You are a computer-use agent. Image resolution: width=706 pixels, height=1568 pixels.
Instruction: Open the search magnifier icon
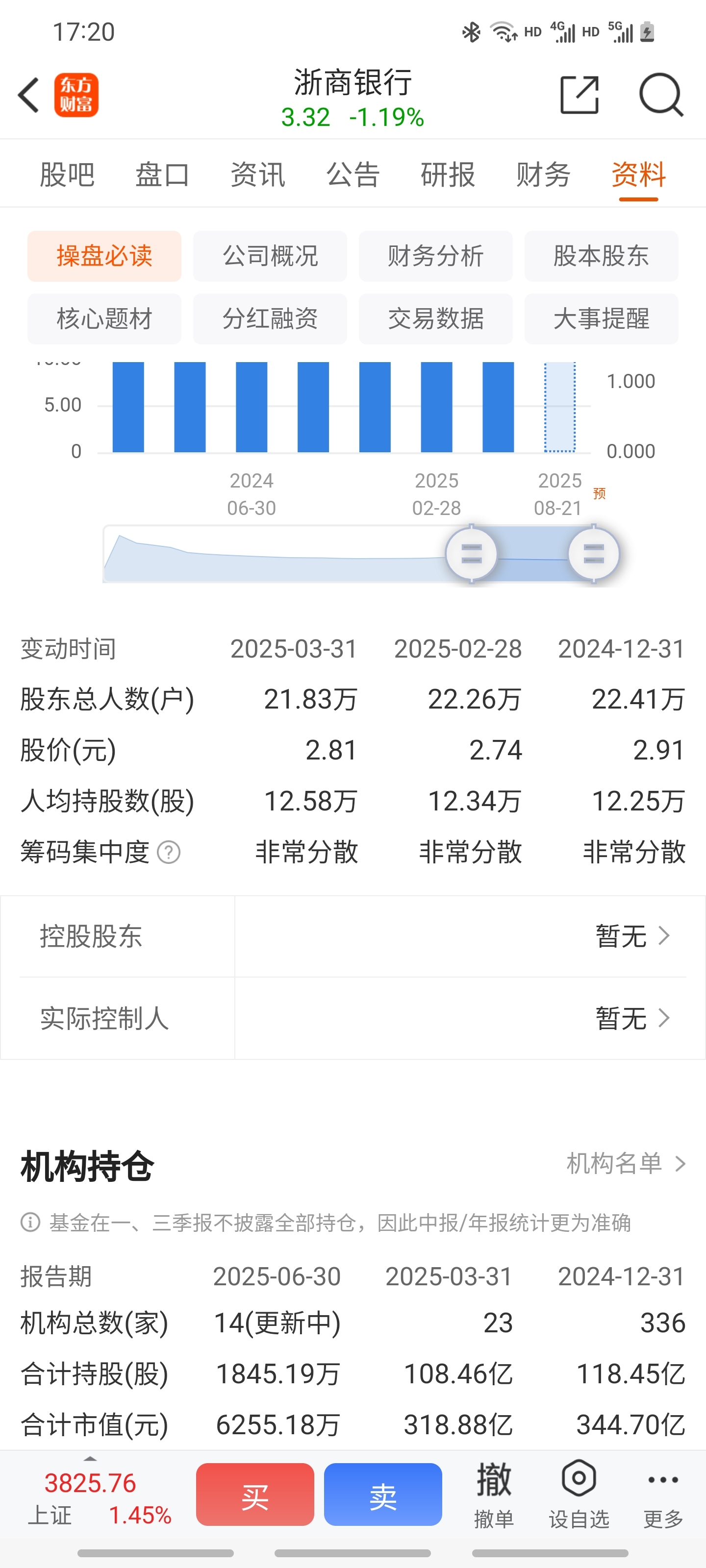click(x=661, y=95)
